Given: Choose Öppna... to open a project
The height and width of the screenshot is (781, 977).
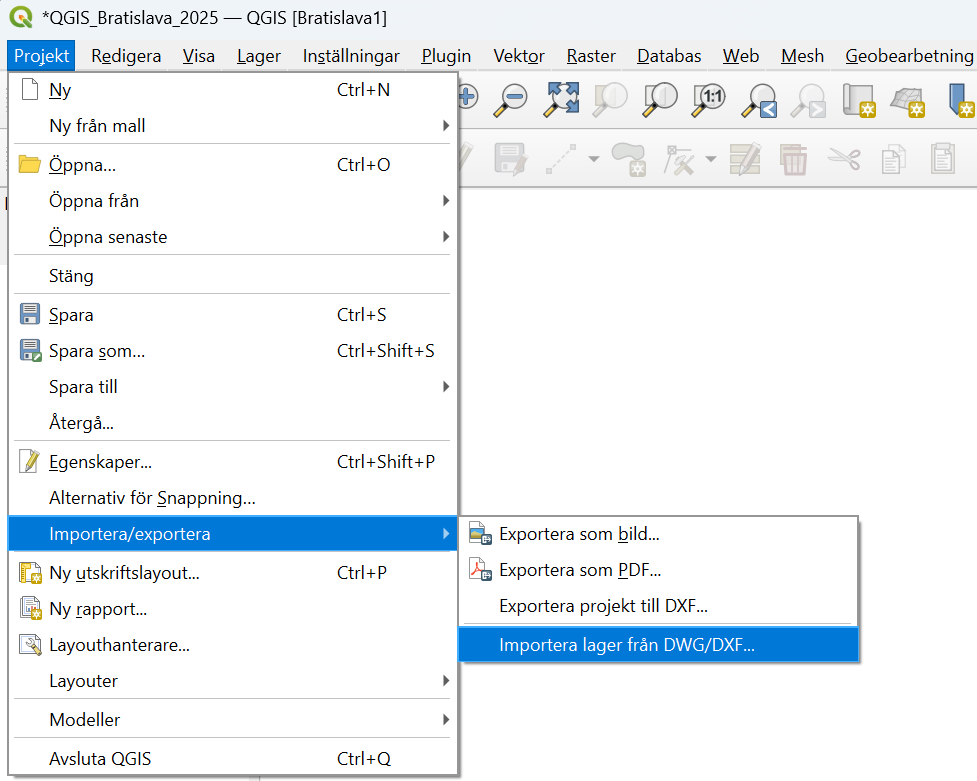Looking at the screenshot, I should 233,165.
